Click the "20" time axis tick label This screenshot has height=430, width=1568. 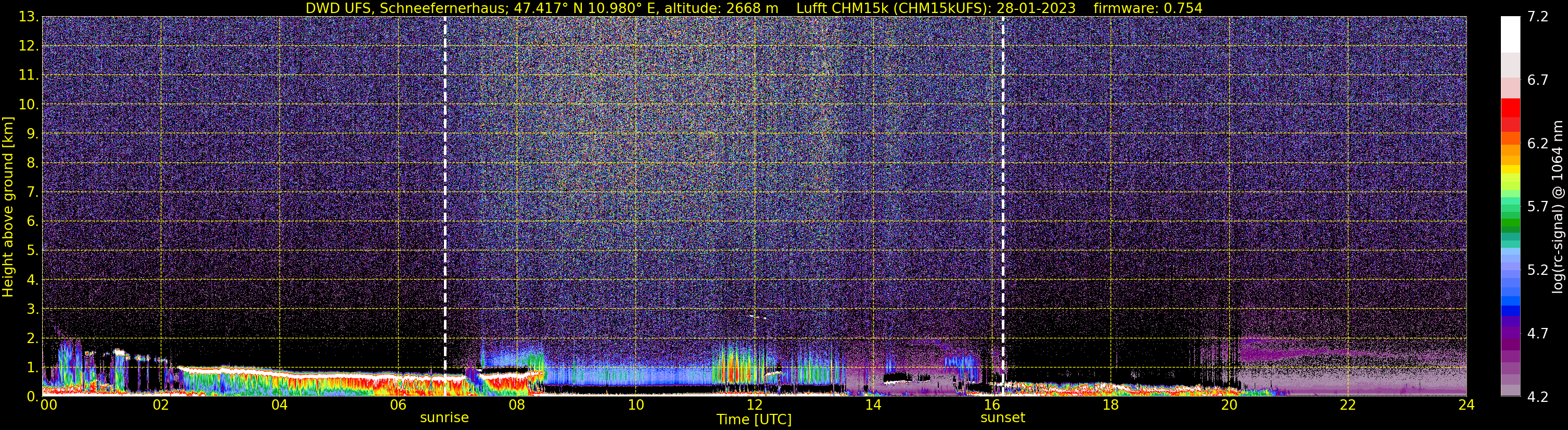(x=1229, y=405)
